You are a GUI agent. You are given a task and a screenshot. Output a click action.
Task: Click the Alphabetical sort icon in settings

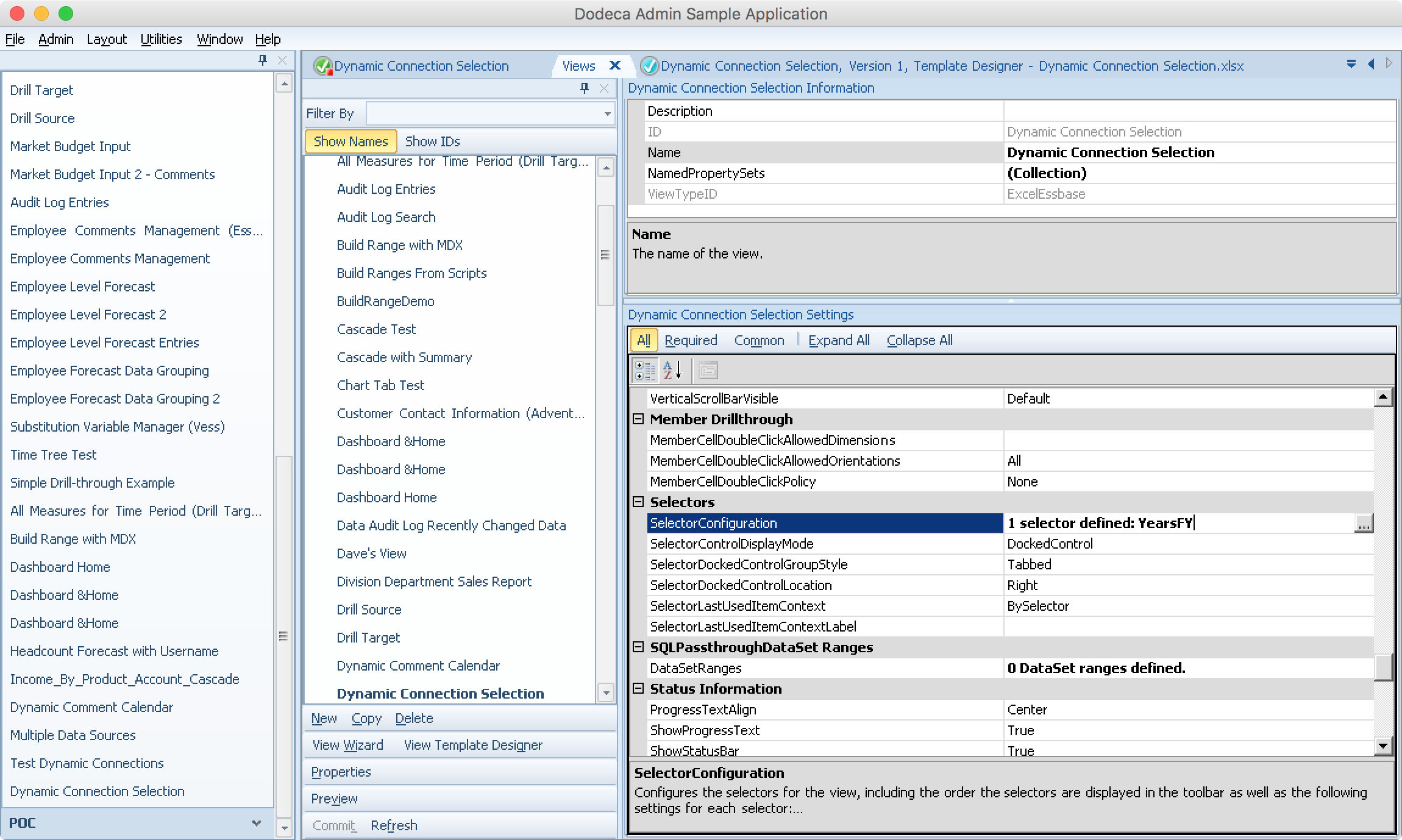tap(672, 370)
